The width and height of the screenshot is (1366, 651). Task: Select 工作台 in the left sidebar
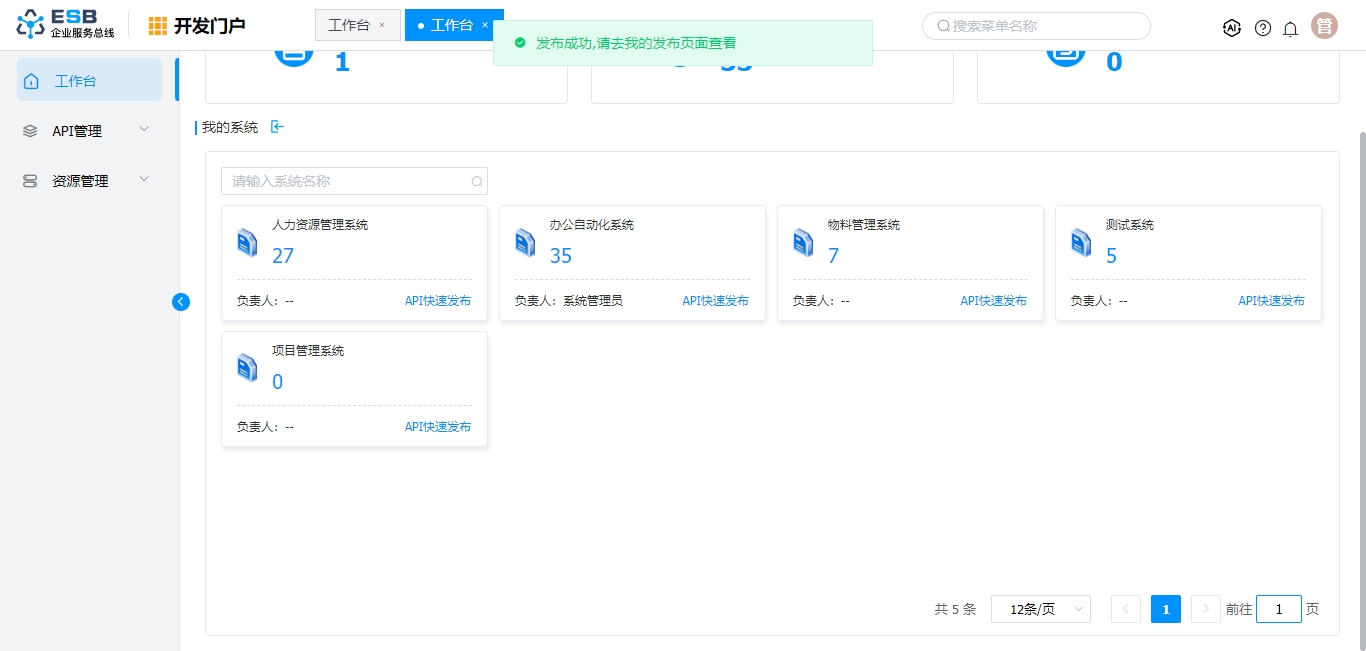tap(89, 81)
